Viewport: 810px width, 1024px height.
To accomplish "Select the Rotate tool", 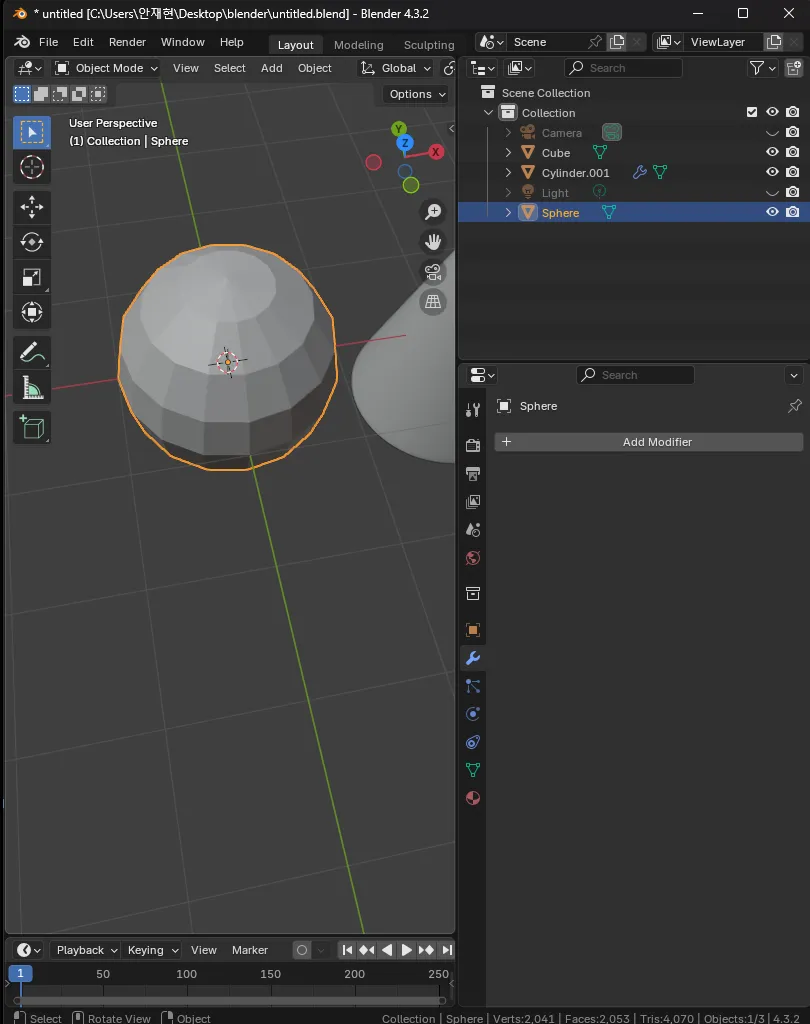I will tap(31, 242).
